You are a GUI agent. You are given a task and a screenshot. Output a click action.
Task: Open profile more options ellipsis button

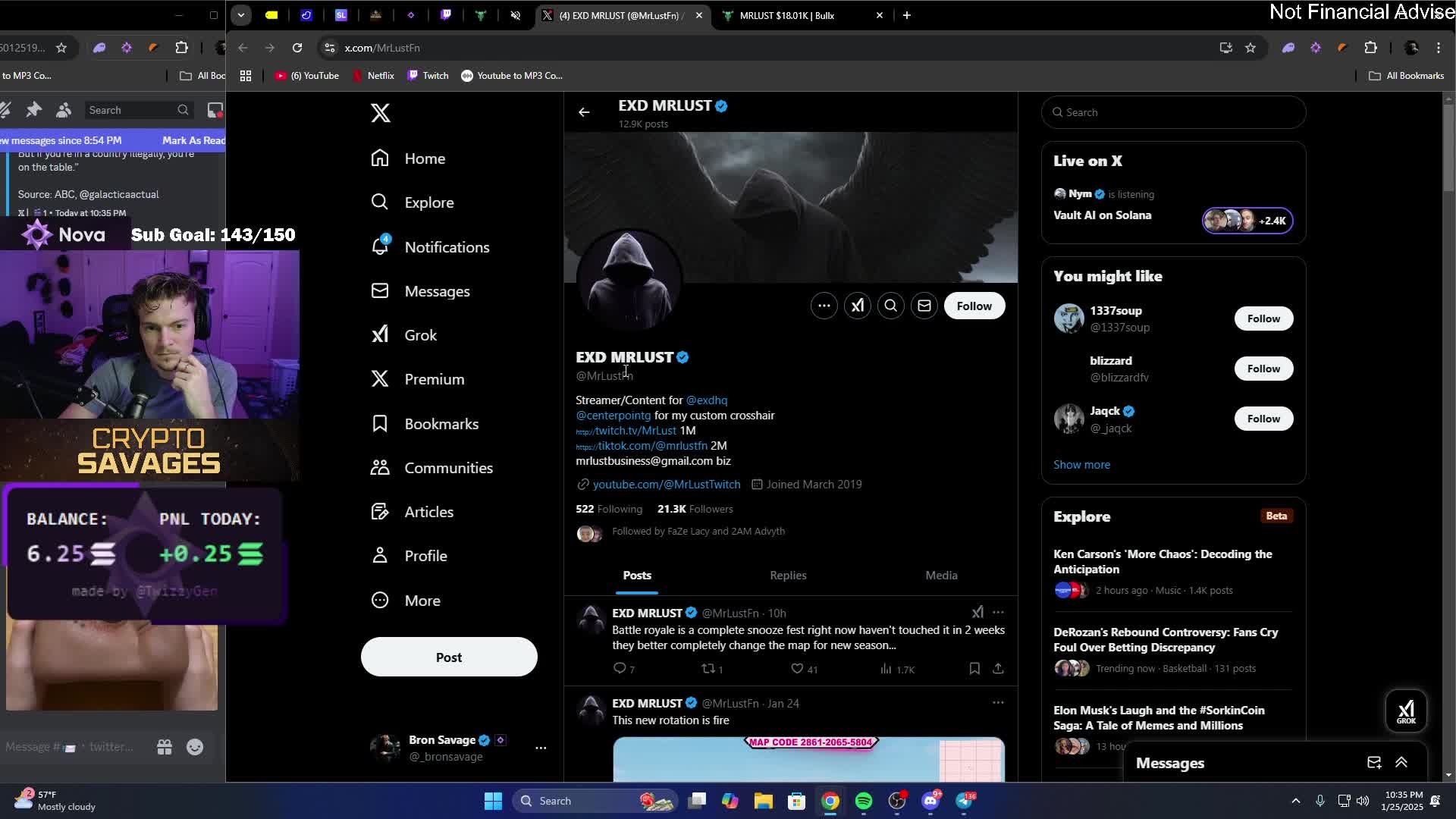pos(824,306)
